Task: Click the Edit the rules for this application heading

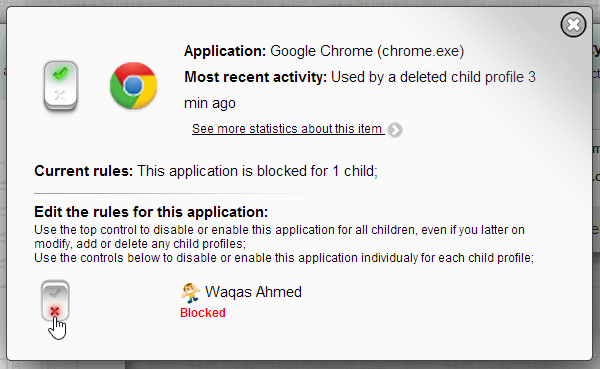Action: 151,212
